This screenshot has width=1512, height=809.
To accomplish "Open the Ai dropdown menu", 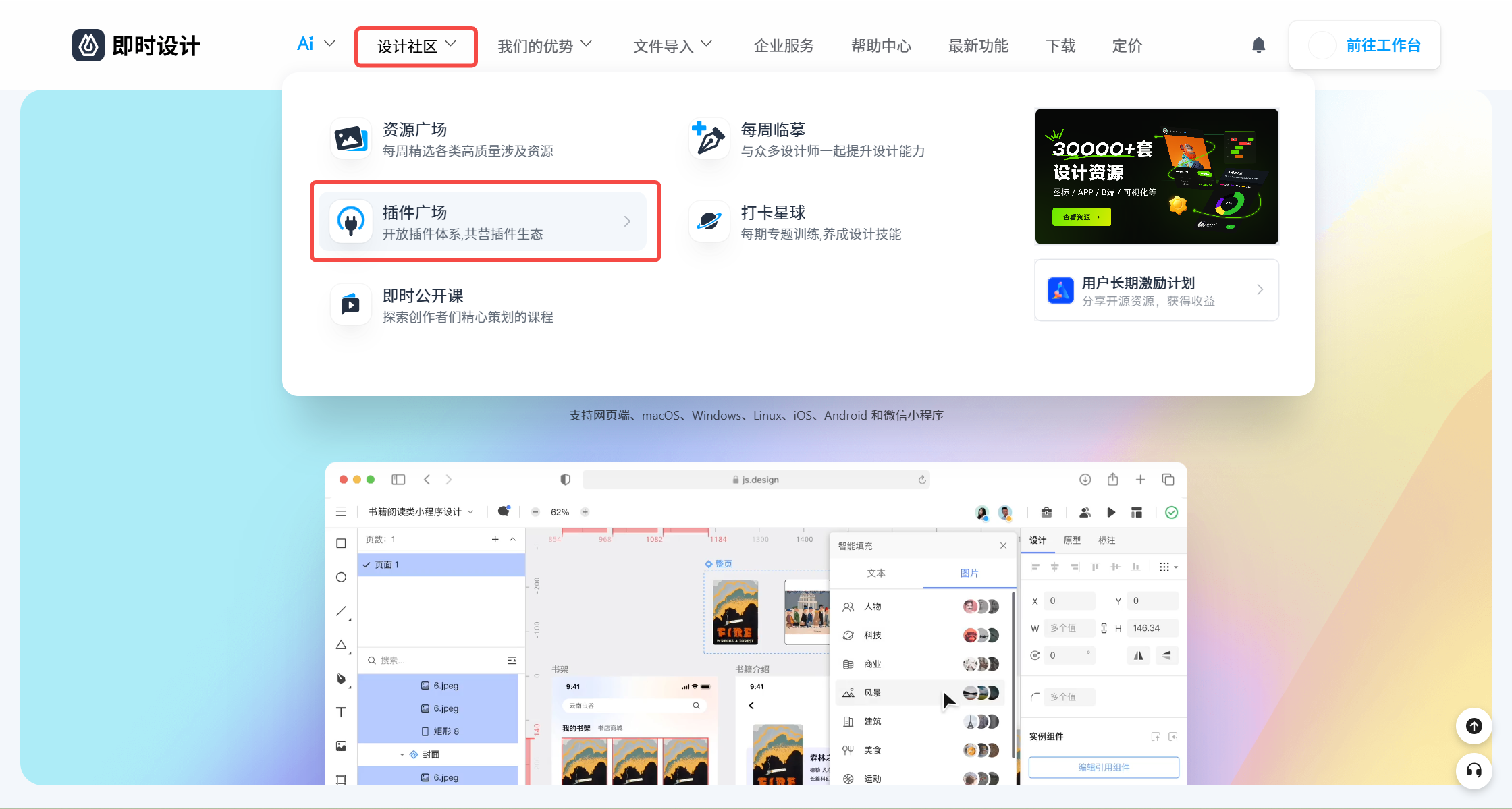I will pyautogui.click(x=316, y=45).
